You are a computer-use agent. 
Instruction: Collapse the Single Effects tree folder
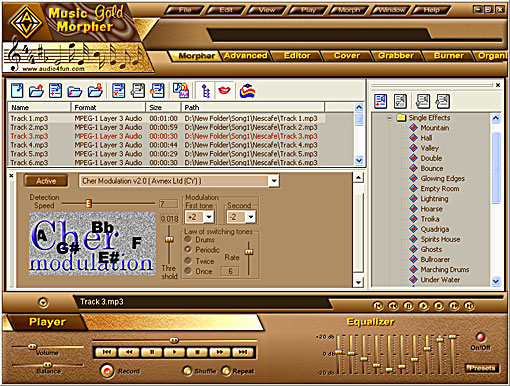click(389, 118)
